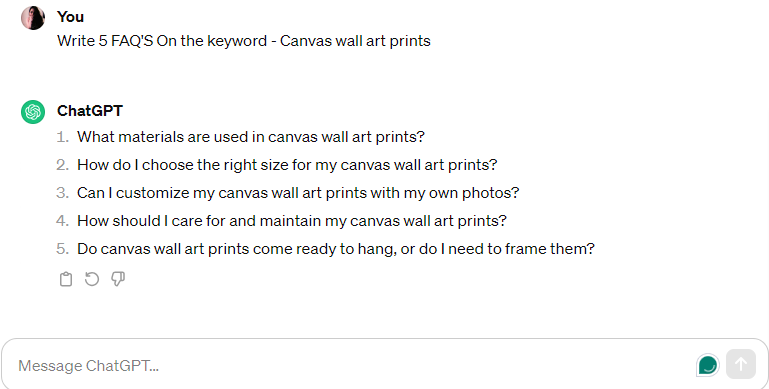Click the list number 3 marker
The image size is (769, 389).
click(62, 193)
